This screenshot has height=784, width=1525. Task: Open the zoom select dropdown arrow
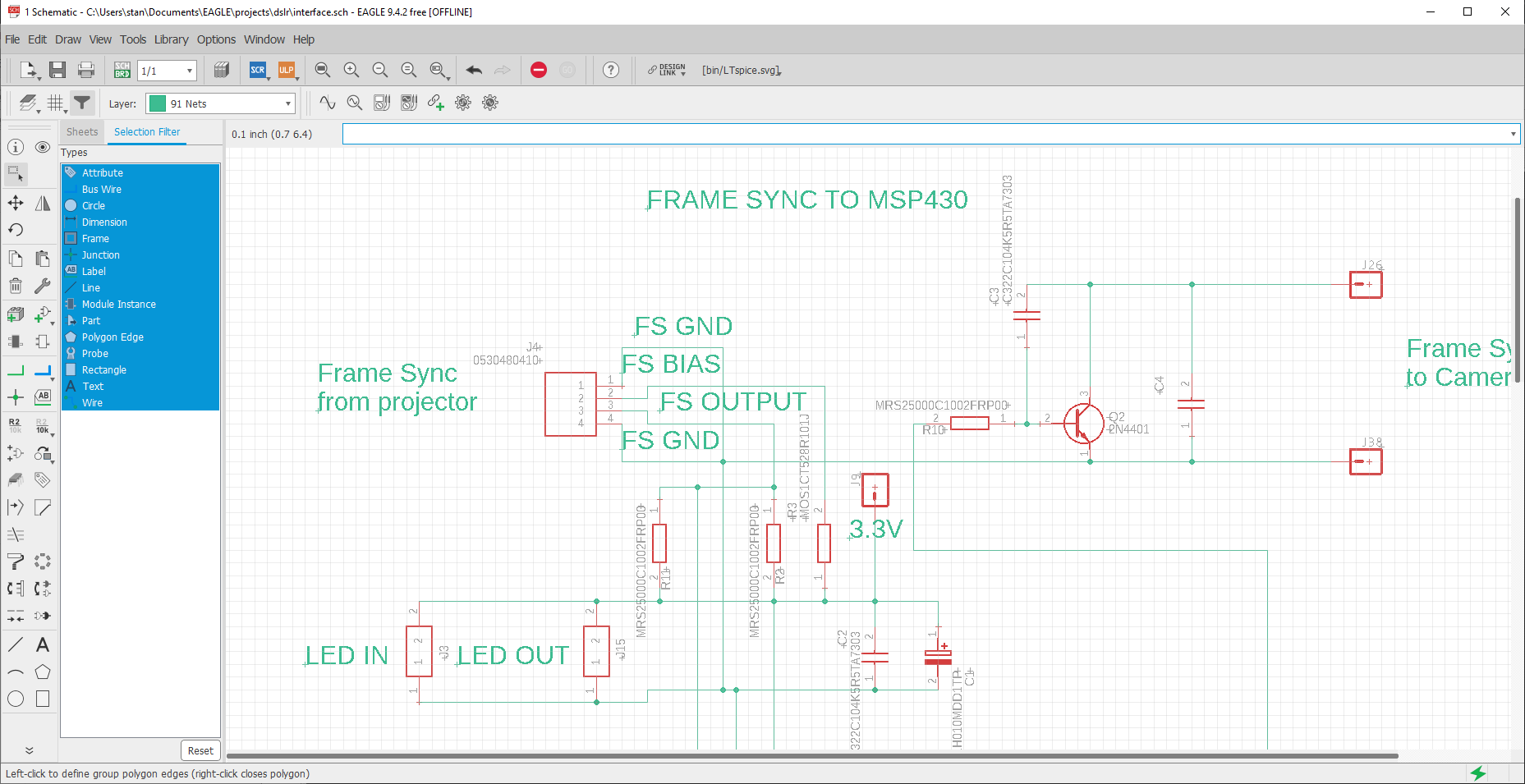tap(448, 78)
